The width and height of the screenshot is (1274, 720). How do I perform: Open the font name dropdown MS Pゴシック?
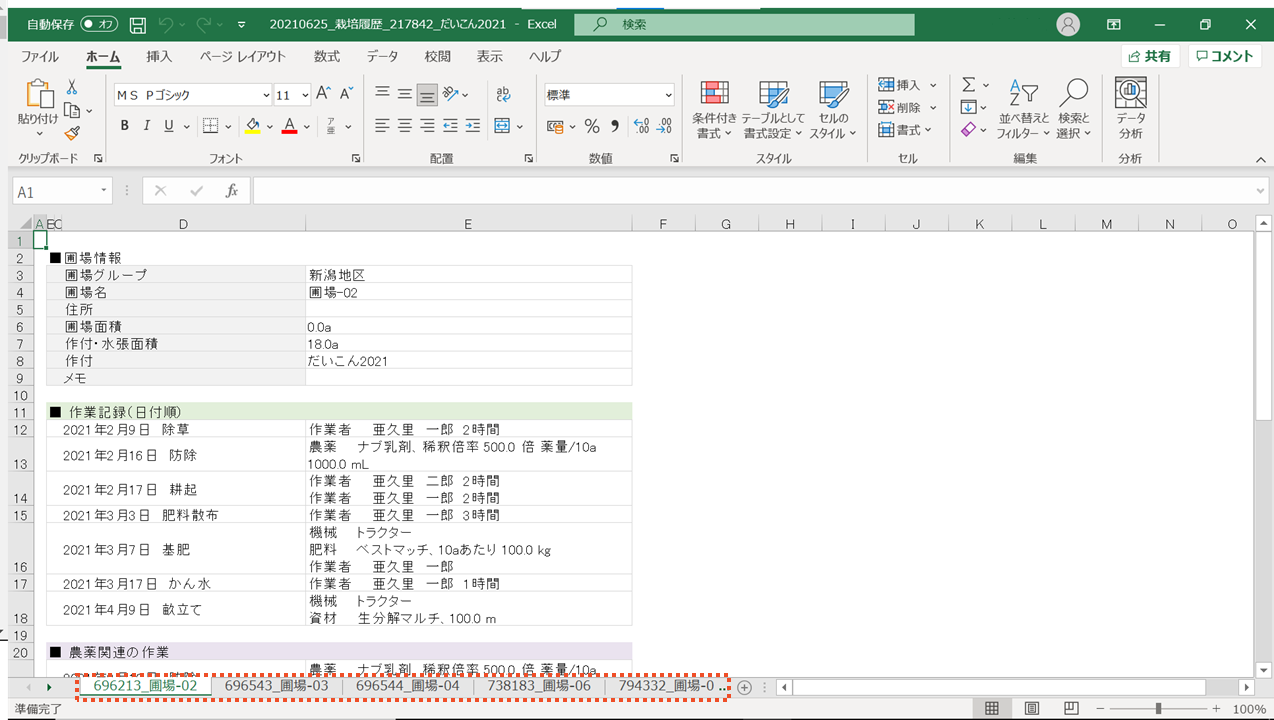pyautogui.click(x=266, y=95)
